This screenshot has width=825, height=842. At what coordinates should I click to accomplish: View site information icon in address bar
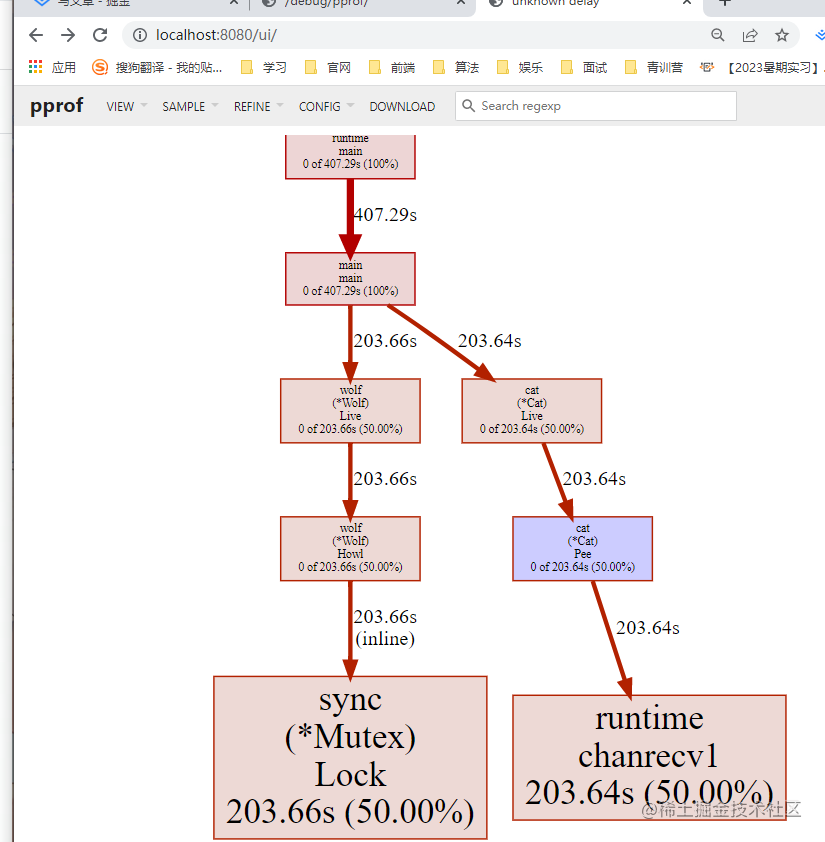(140, 35)
